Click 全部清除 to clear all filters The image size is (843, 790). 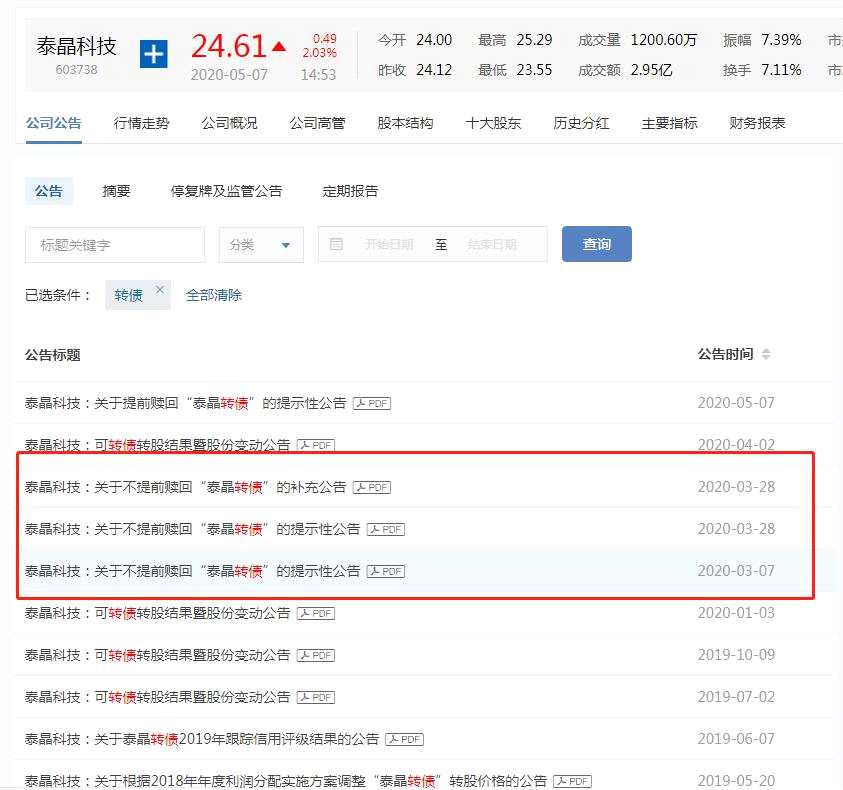coord(213,295)
